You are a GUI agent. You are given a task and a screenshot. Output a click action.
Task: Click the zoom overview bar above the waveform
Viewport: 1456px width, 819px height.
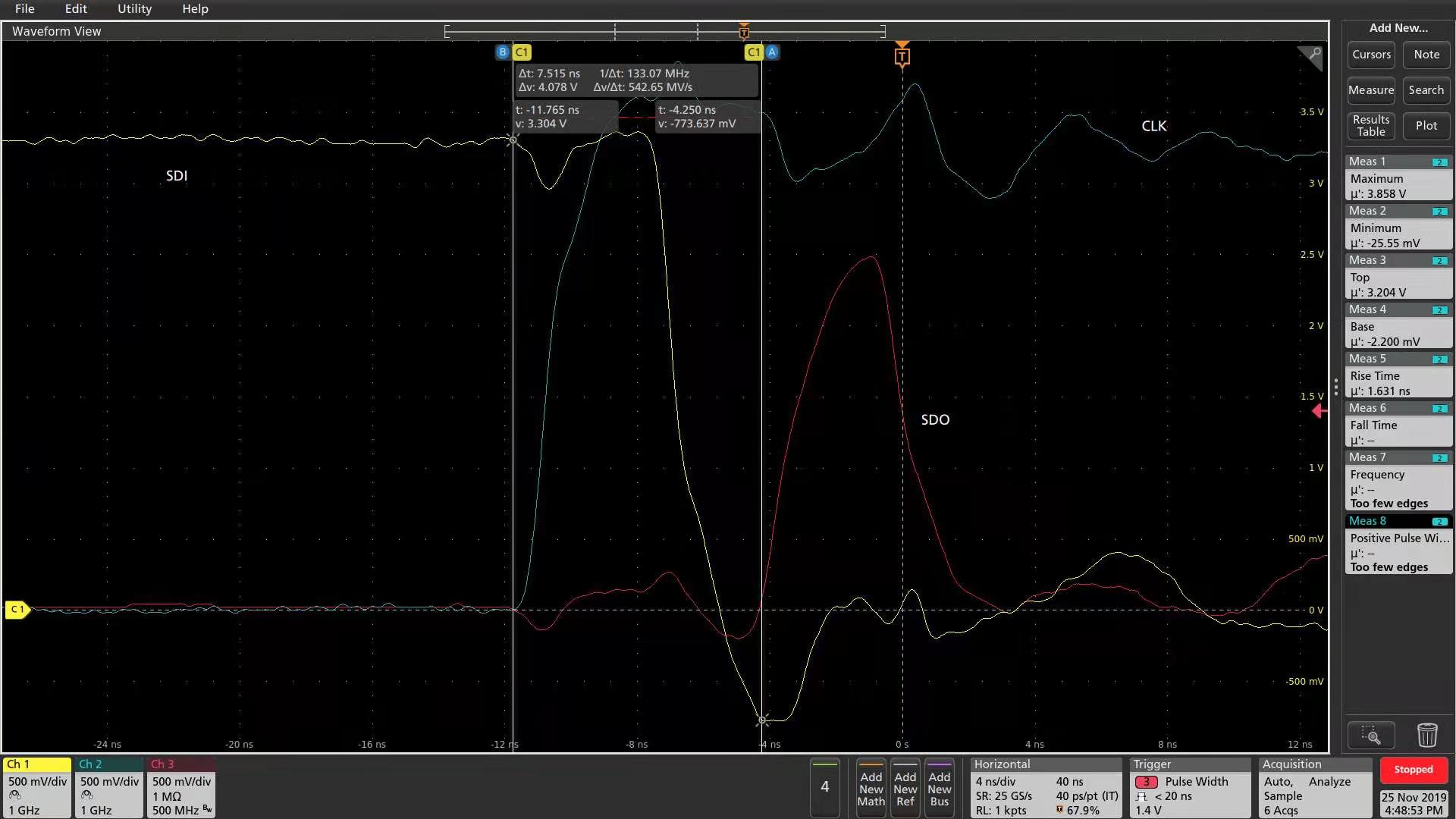point(664,31)
